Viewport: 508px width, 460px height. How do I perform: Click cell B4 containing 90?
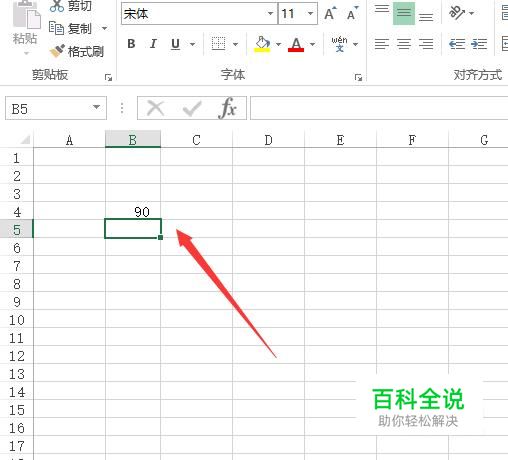click(x=133, y=211)
